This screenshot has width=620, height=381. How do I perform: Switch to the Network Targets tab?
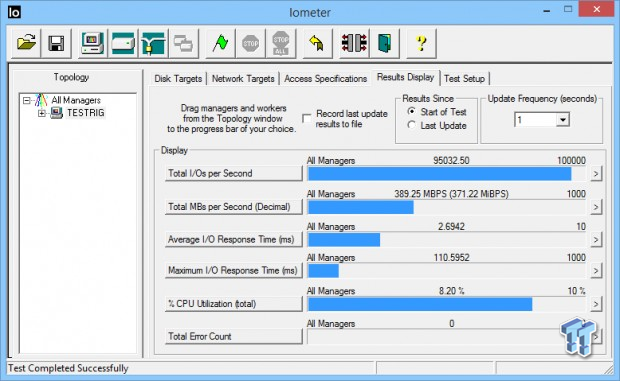coord(243,79)
